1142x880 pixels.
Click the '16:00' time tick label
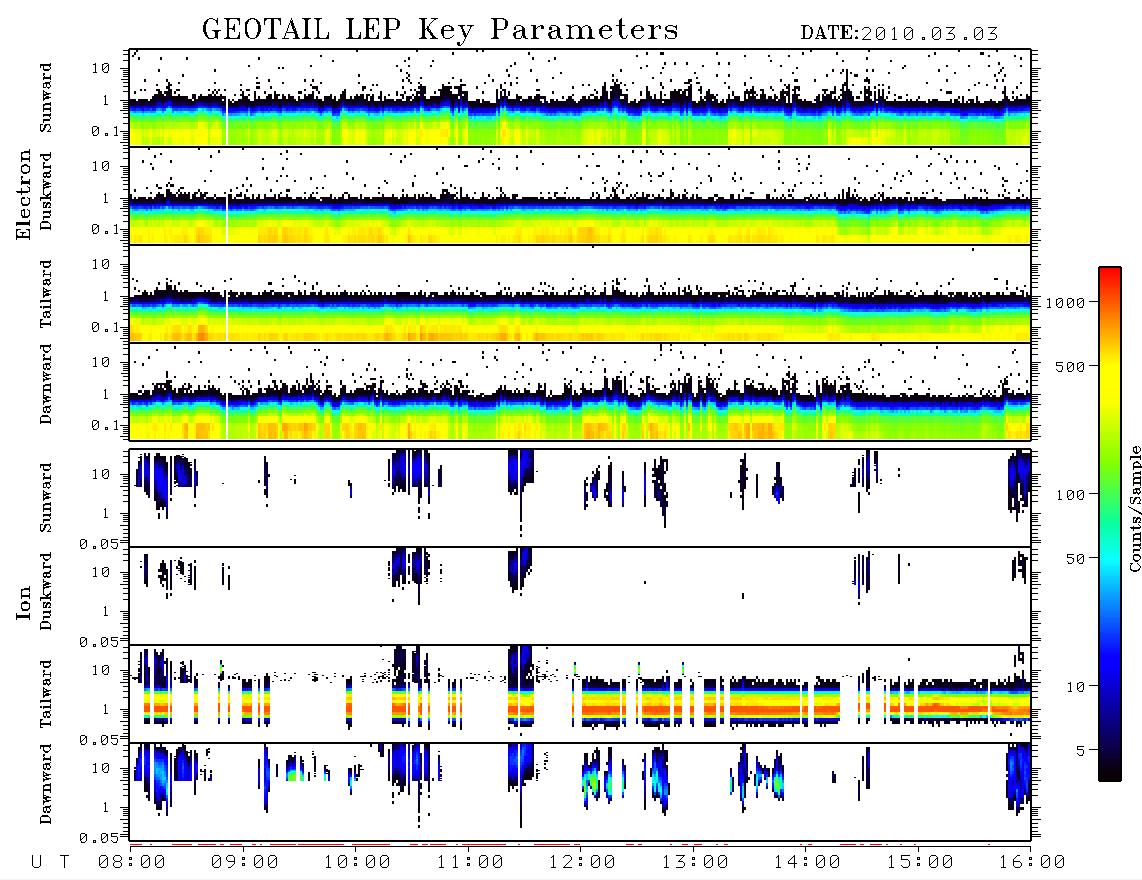pyautogui.click(x=1032, y=862)
